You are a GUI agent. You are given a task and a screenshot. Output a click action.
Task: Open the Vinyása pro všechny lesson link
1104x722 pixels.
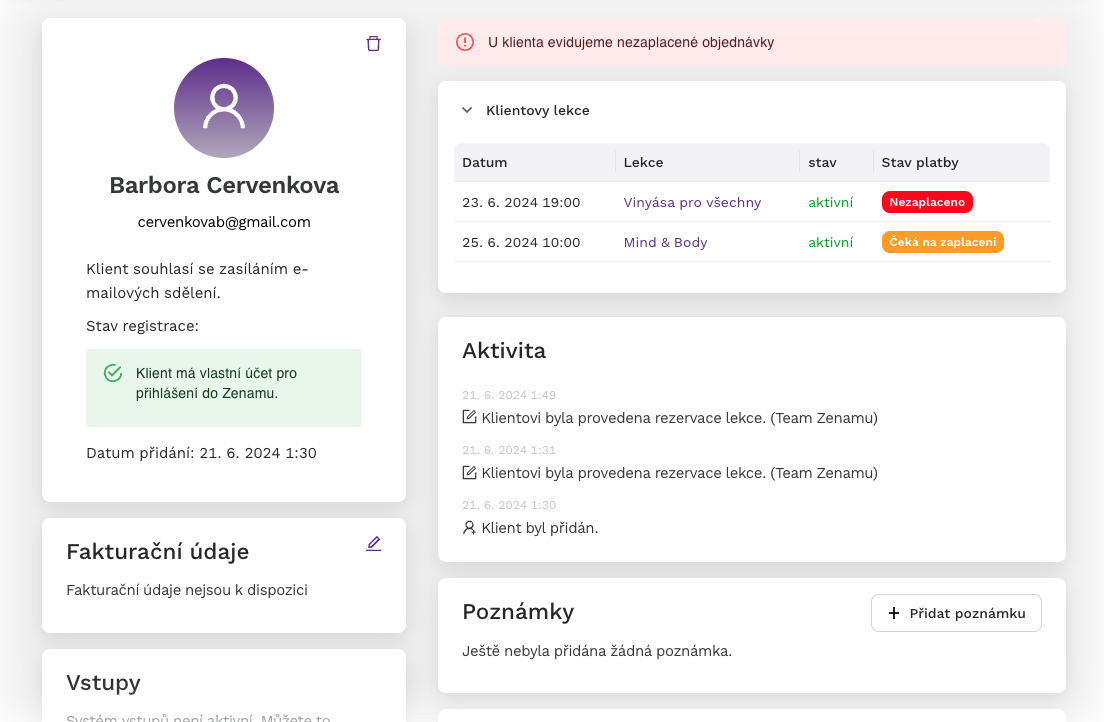coord(692,202)
